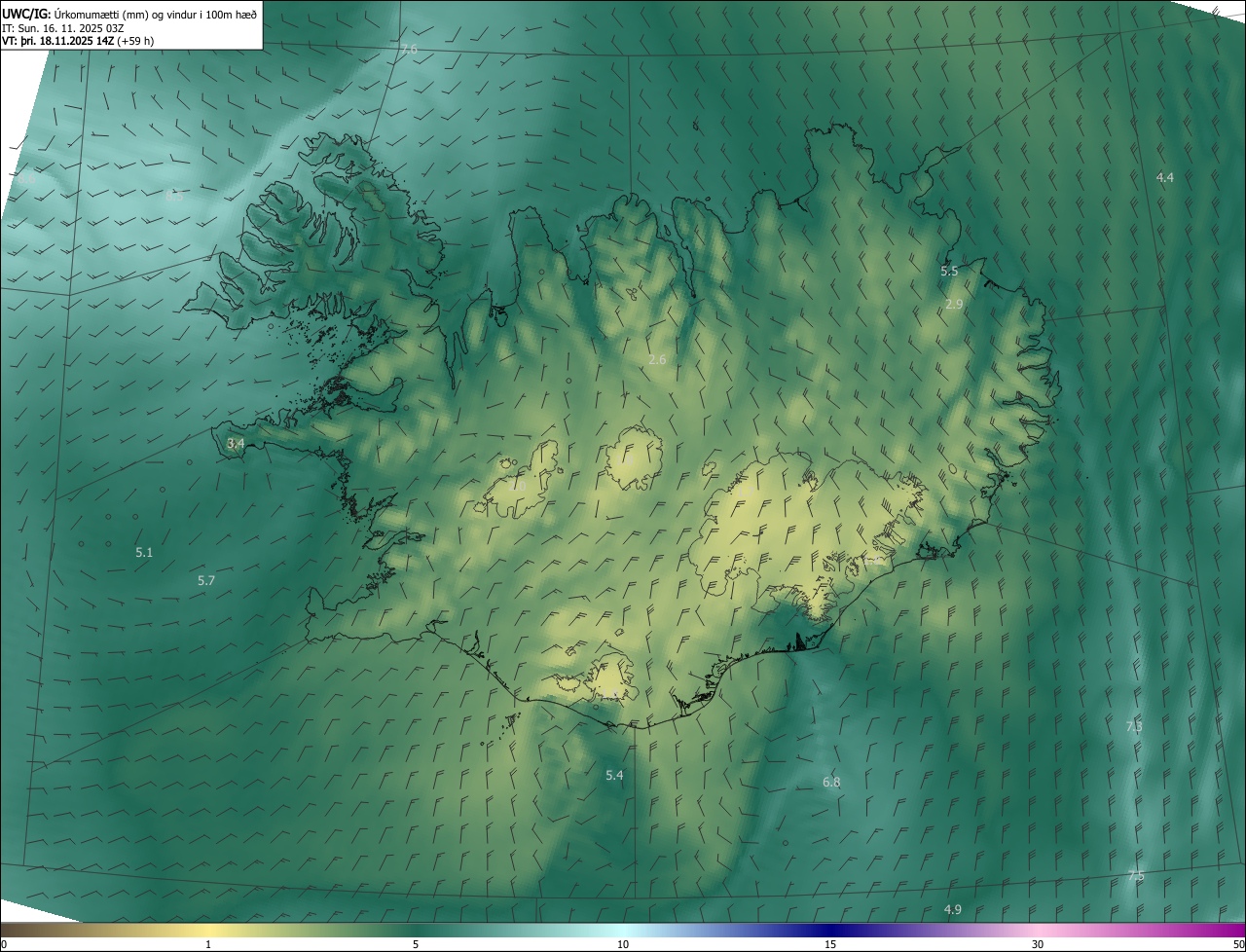Click the colorbar tick label 30

1038,944
